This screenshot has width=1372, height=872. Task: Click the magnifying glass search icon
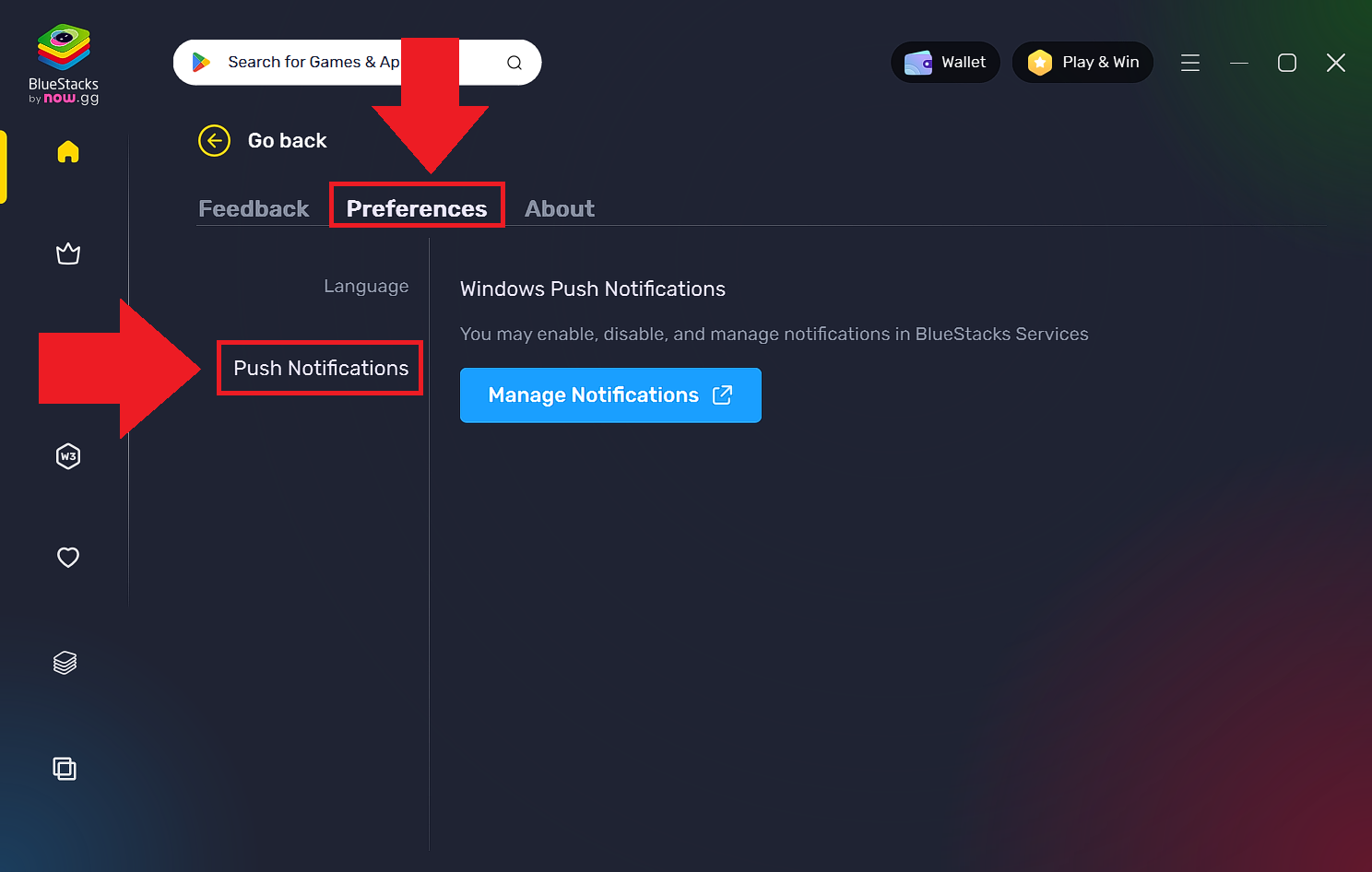tap(514, 62)
